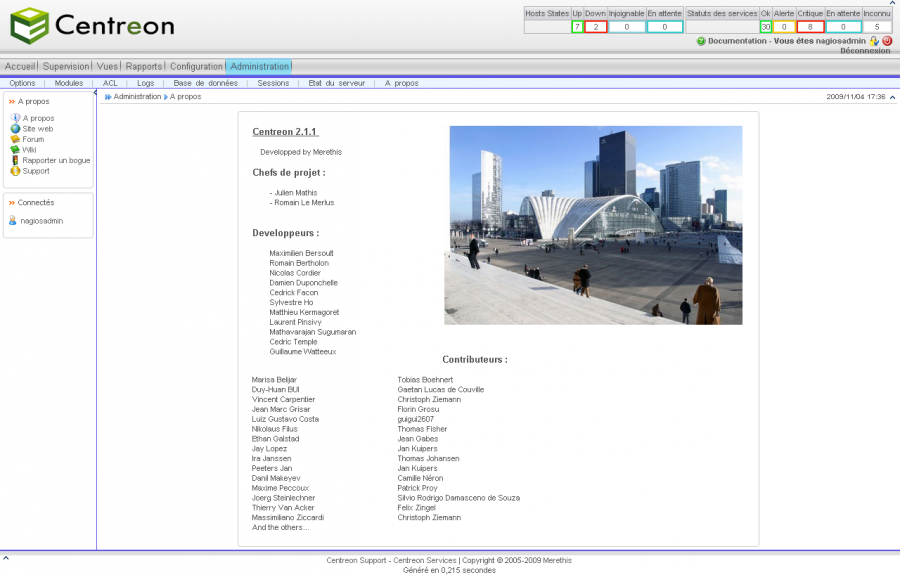This screenshot has width=900, height=575.
Task: Toggle the footer with the bottom-left chevron
Action: click(x=6, y=557)
